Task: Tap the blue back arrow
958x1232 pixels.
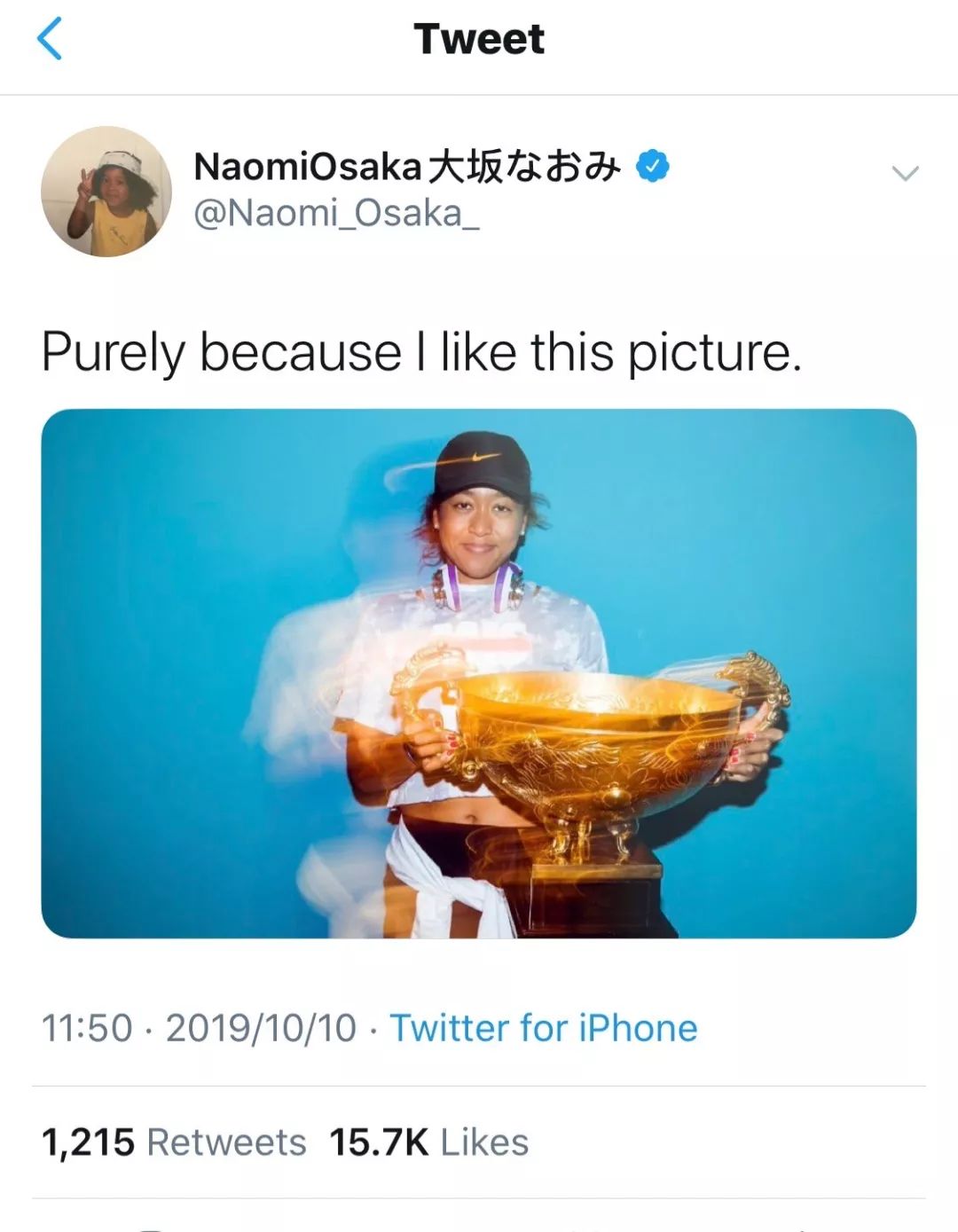Action: 50,39
